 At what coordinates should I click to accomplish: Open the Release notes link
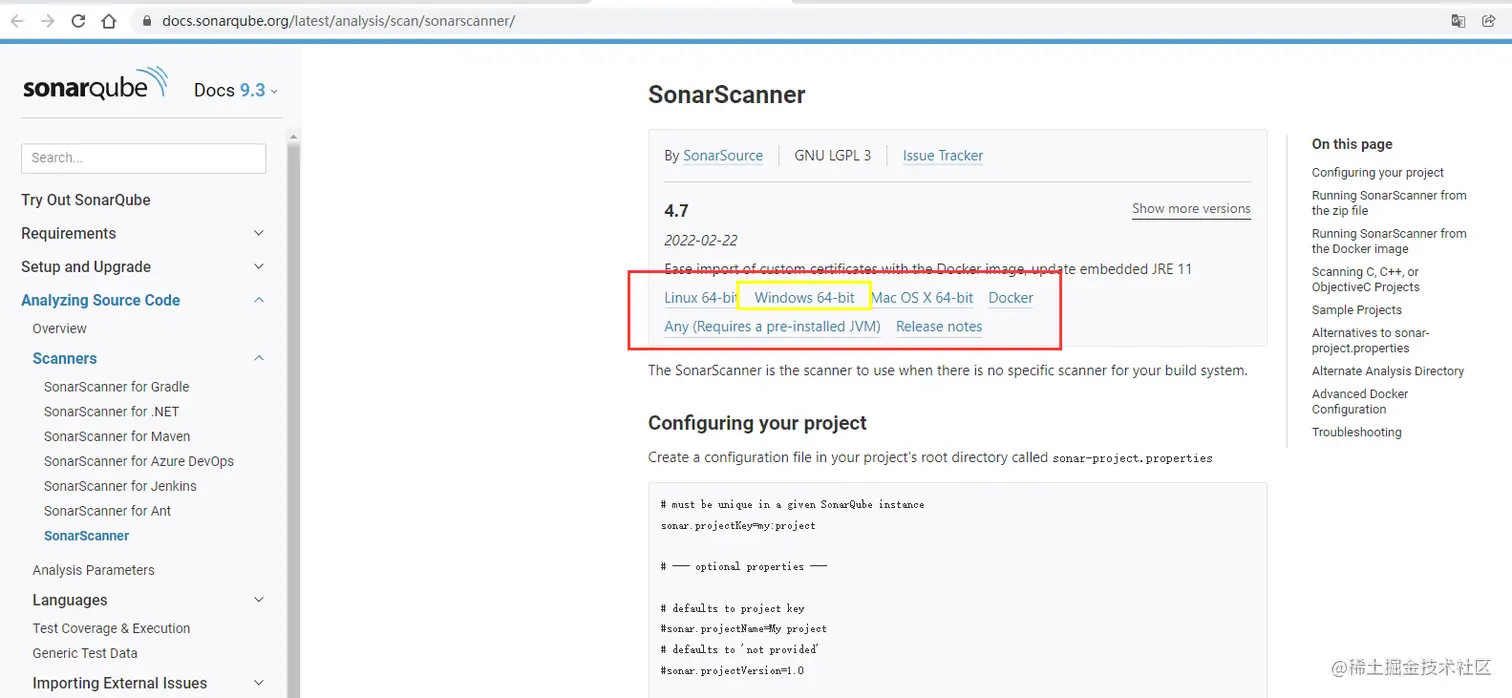pos(939,327)
